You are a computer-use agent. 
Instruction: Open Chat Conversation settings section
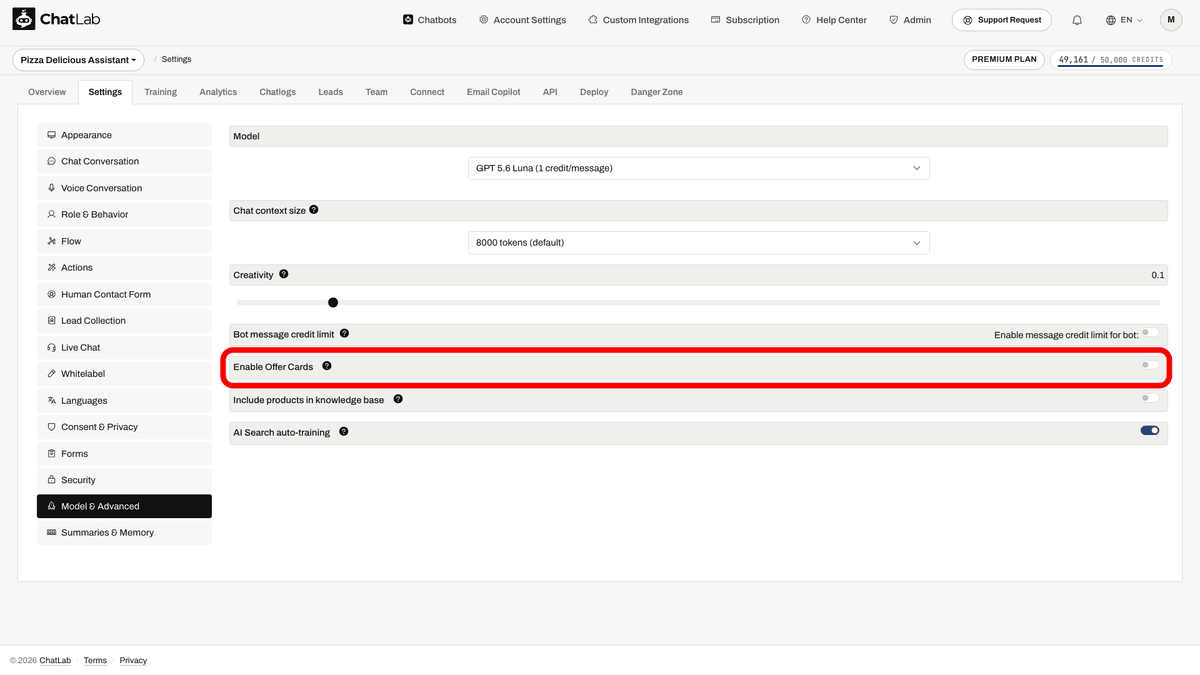124,161
